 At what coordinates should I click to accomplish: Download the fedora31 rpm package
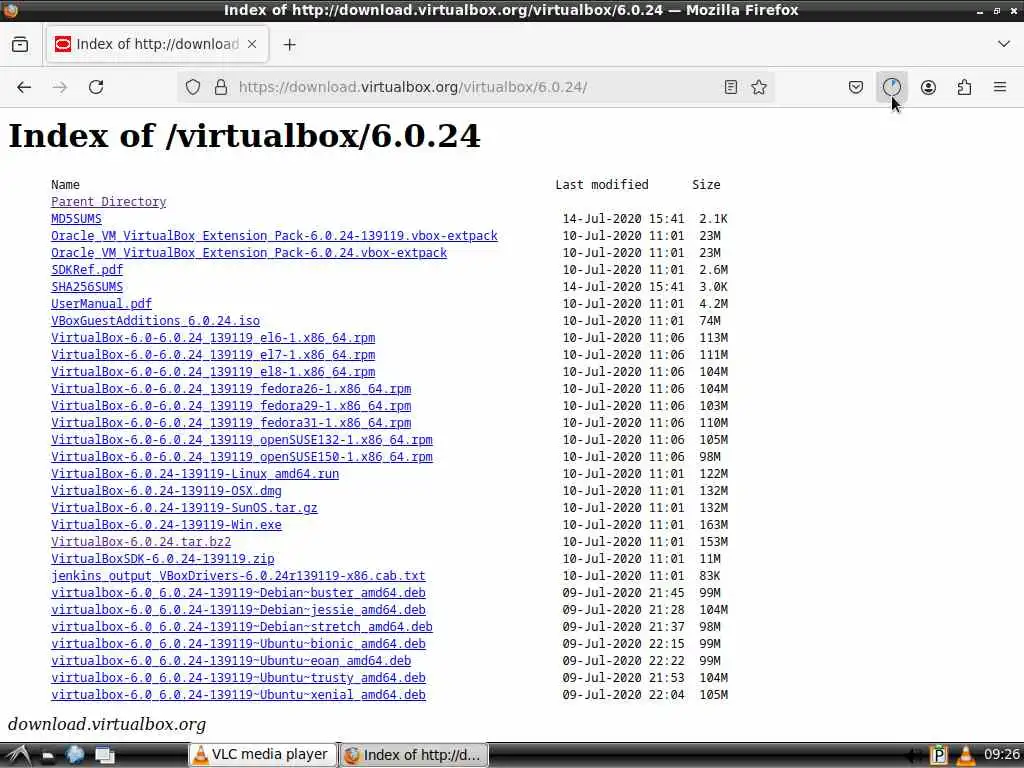coord(231,423)
